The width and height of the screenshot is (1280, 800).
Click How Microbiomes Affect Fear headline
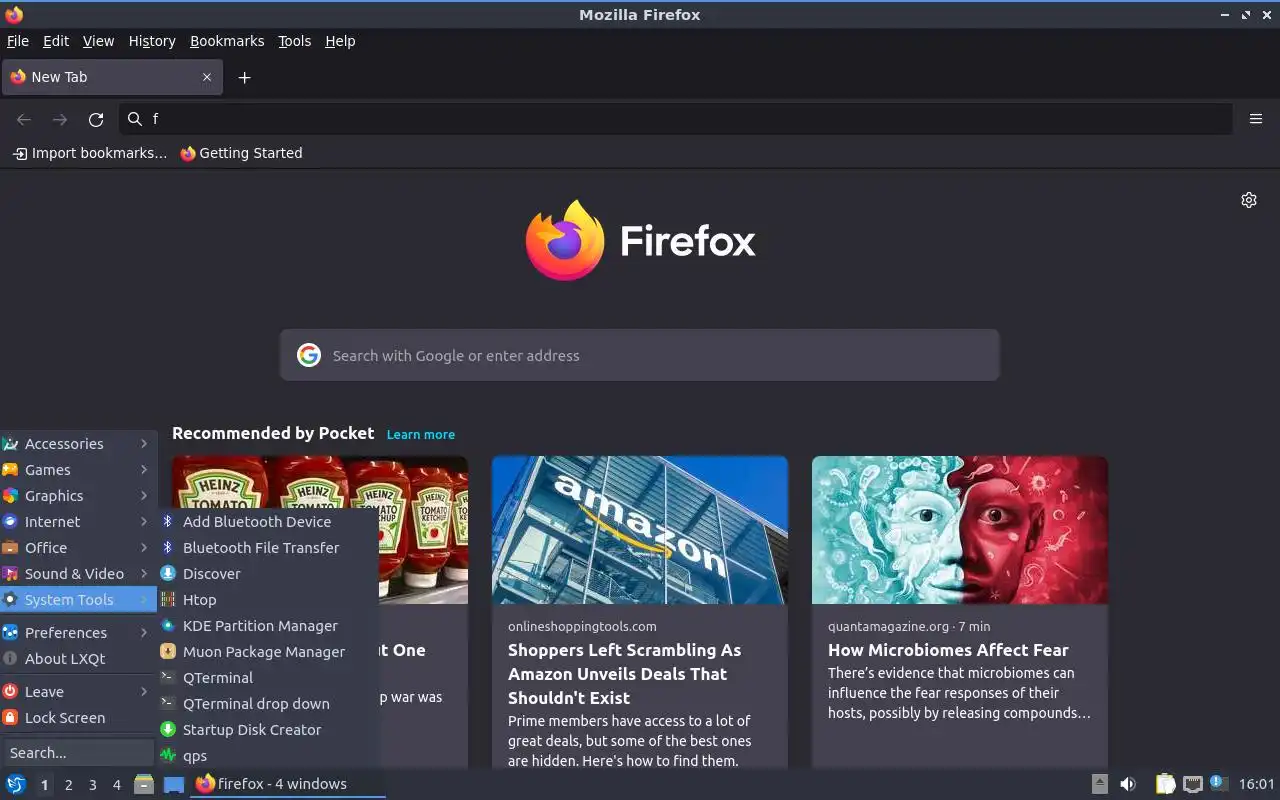pyautogui.click(x=948, y=650)
